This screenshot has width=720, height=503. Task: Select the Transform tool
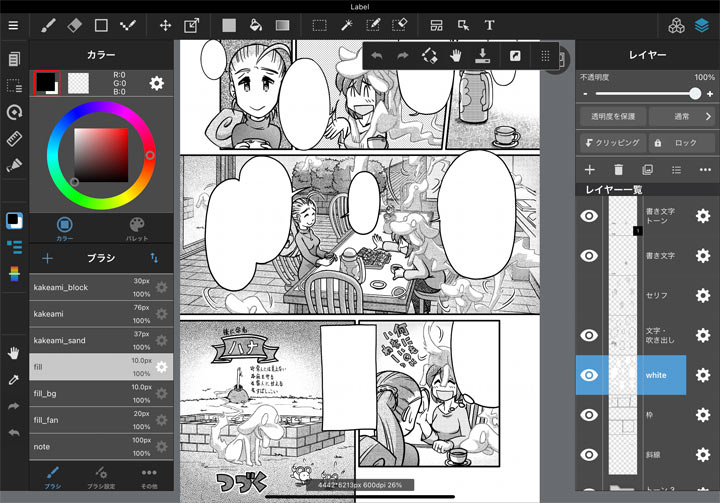191,25
